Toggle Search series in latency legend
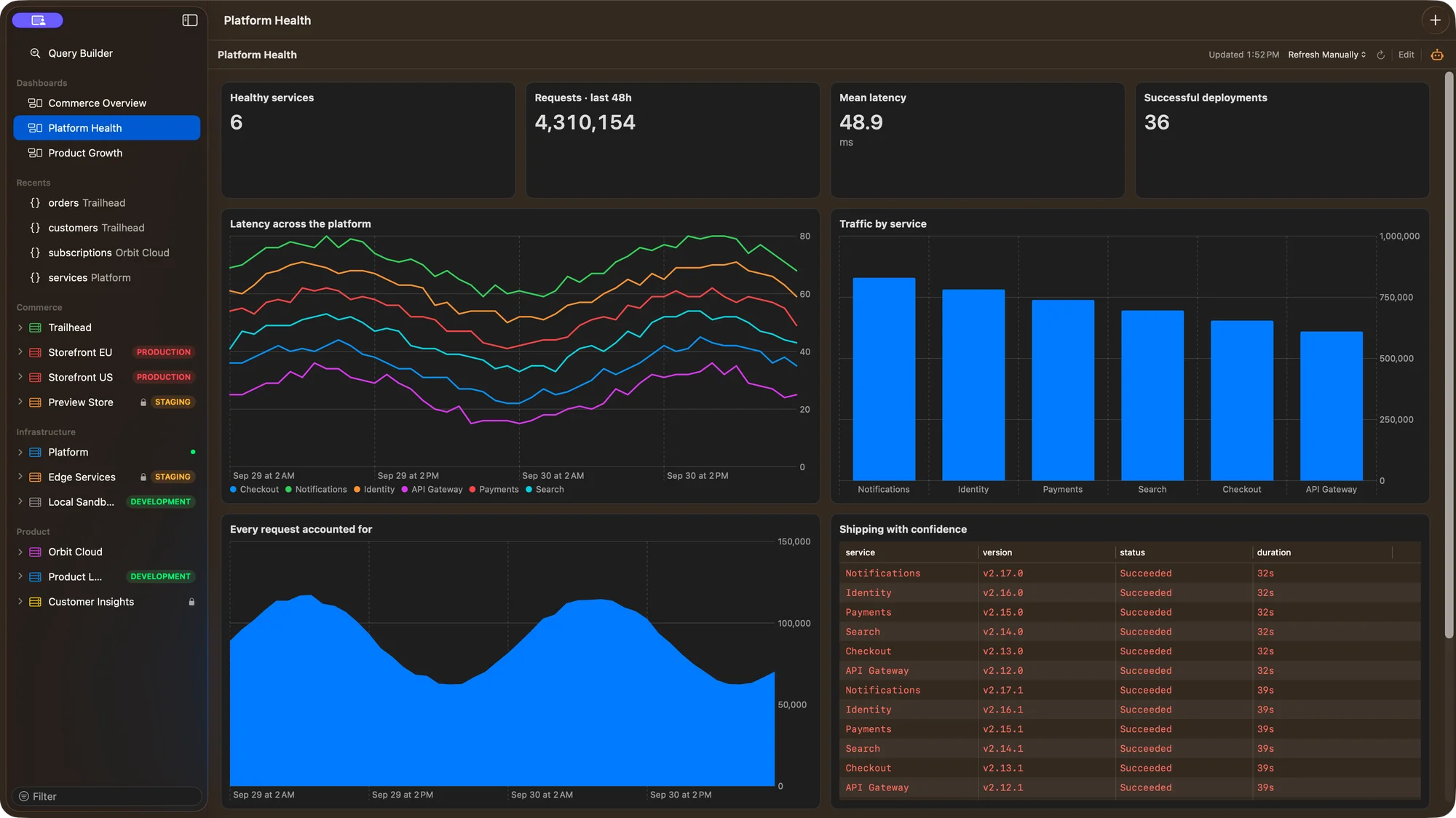Viewport: 1456px width, 818px height. 545,489
